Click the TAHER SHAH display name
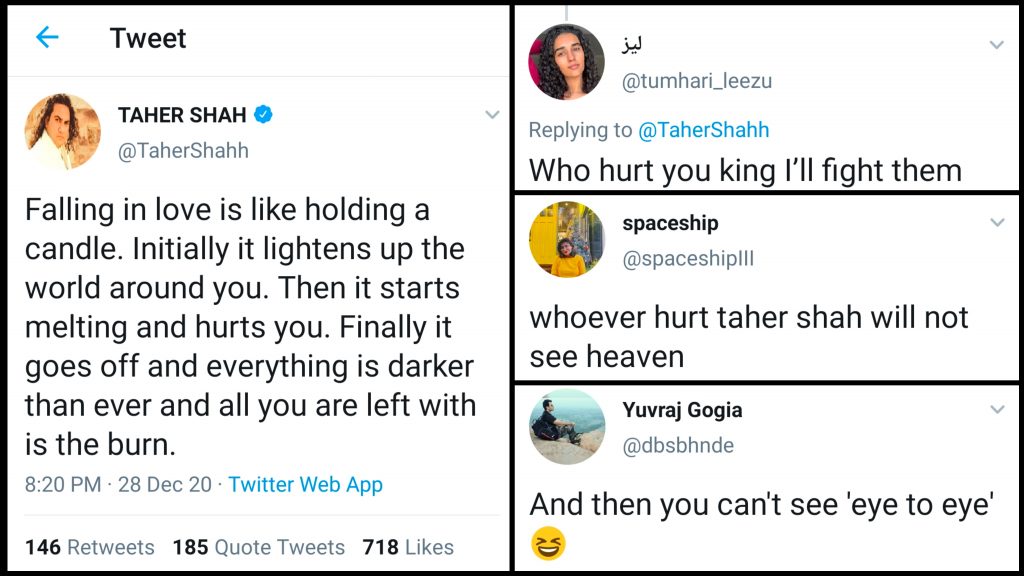Screen dimensions: 1024x576 coord(182,115)
